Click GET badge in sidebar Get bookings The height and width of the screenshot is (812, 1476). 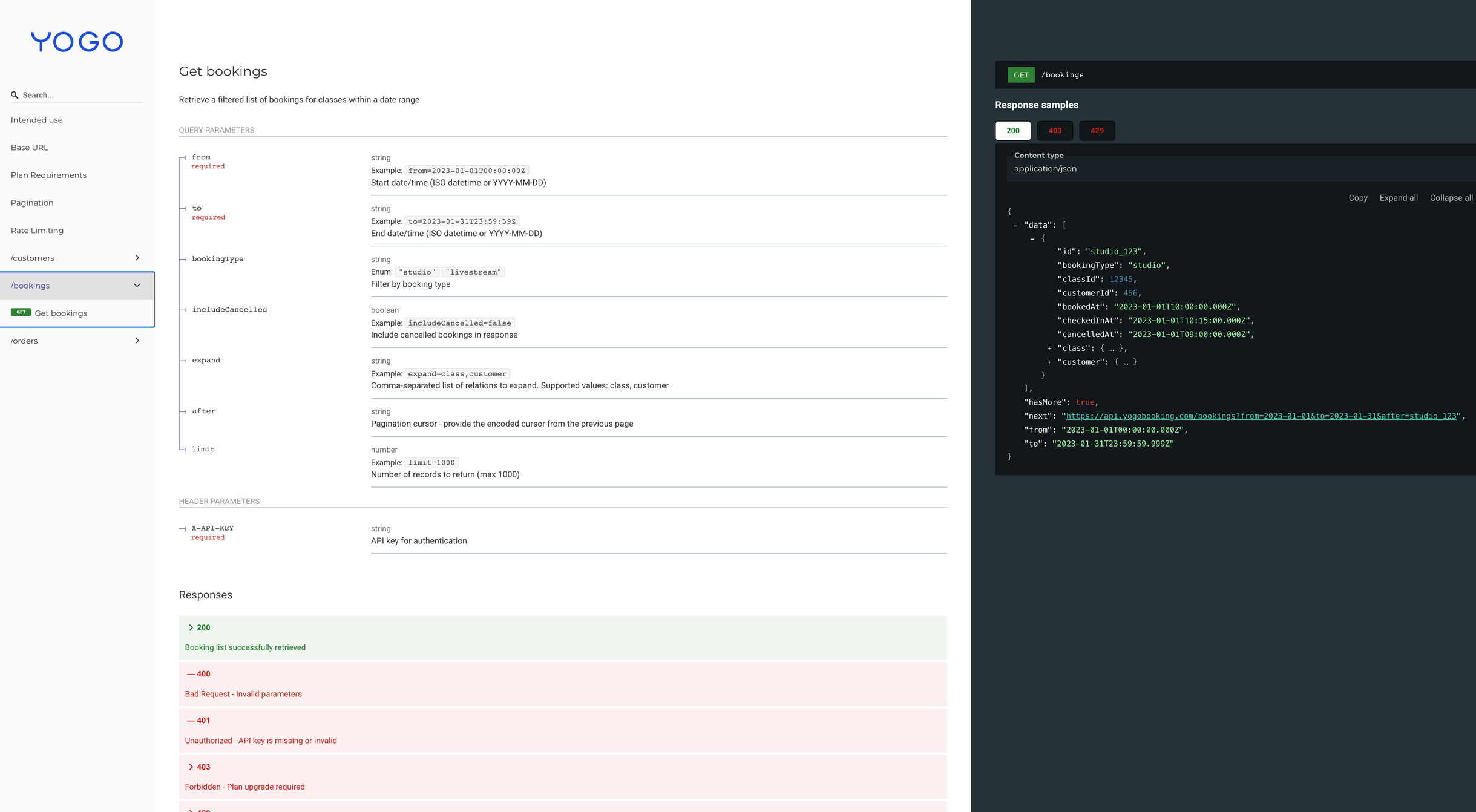point(21,312)
